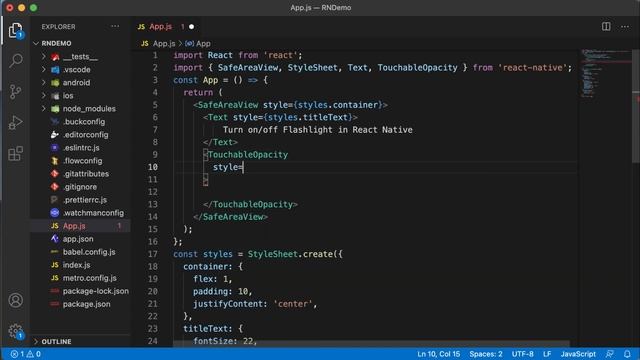Change language mode JavaScript
Viewport: 640px width, 360px height.
pyautogui.click(x=578, y=354)
